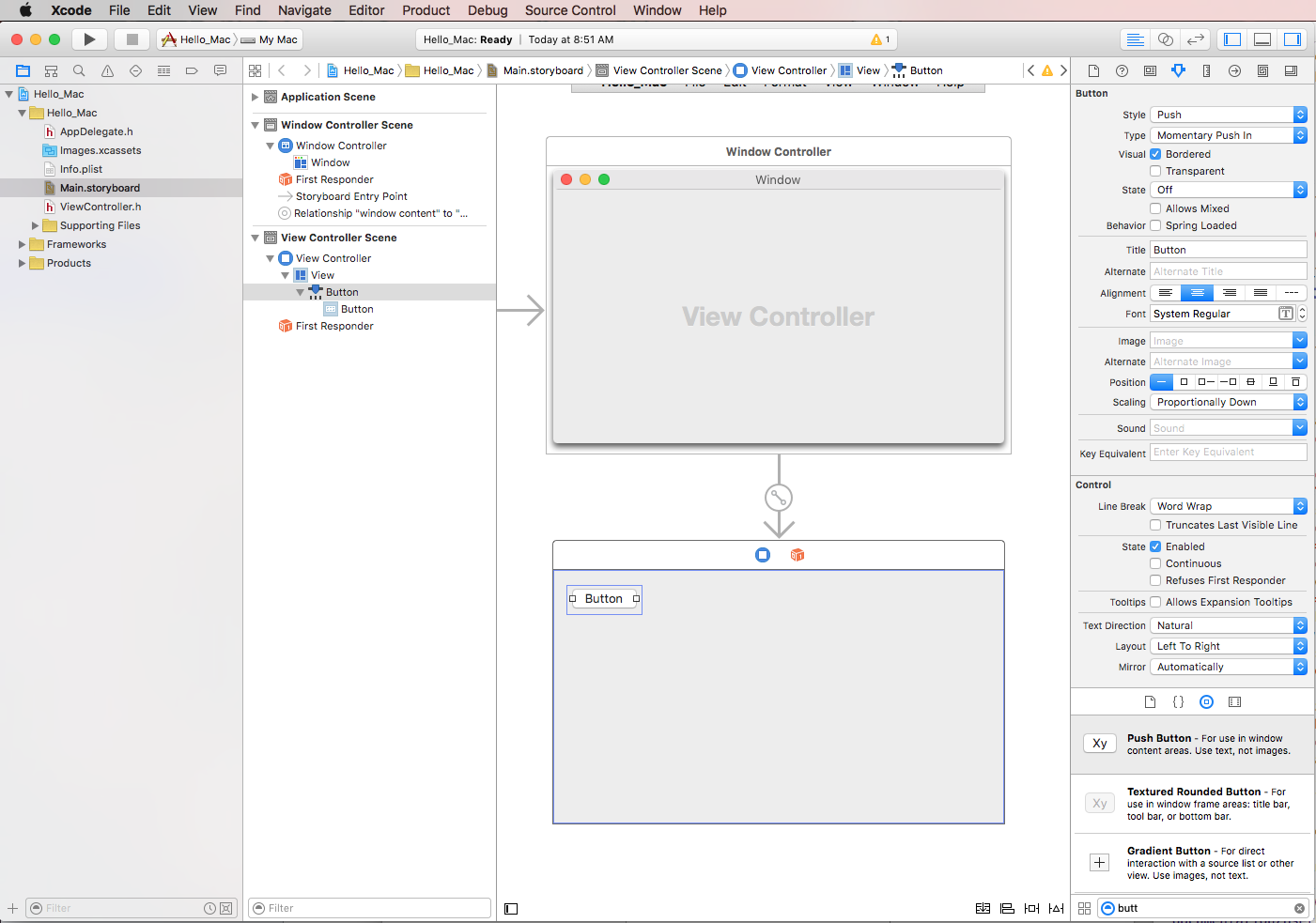1316x923 pixels.
Task: Open the Attributes inspector
Action: pos(1178,70)
